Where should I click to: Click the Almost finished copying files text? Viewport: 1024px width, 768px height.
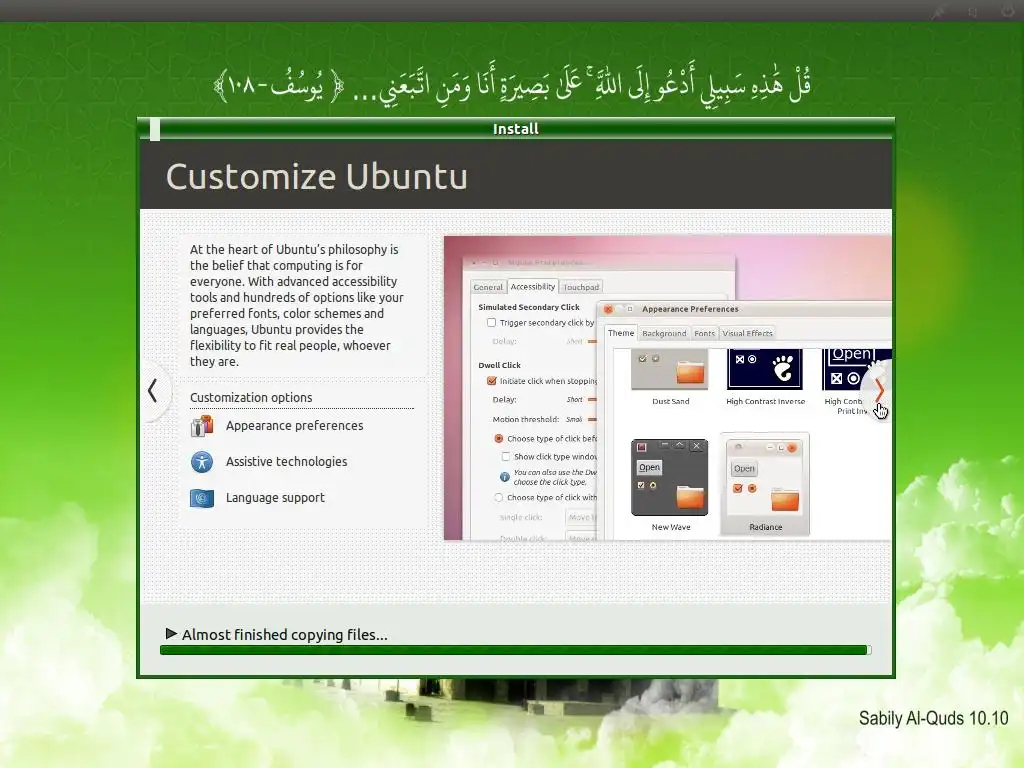(x=285, y=635)
